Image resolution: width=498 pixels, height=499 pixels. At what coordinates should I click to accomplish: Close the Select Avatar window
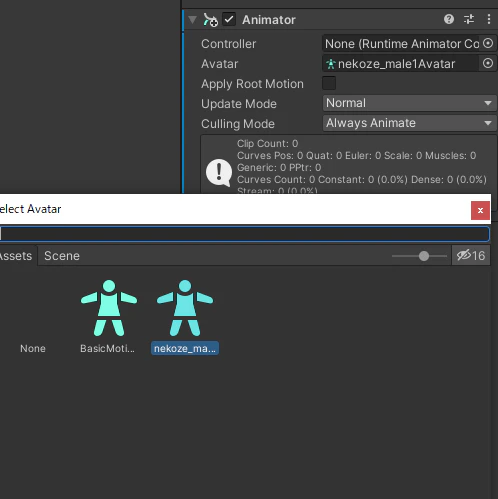pyautogui.click(x=480, y=210)
